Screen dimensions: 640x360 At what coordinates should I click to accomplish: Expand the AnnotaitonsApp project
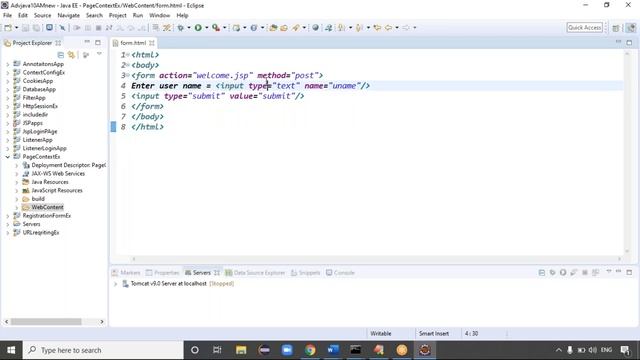point(8,64)
